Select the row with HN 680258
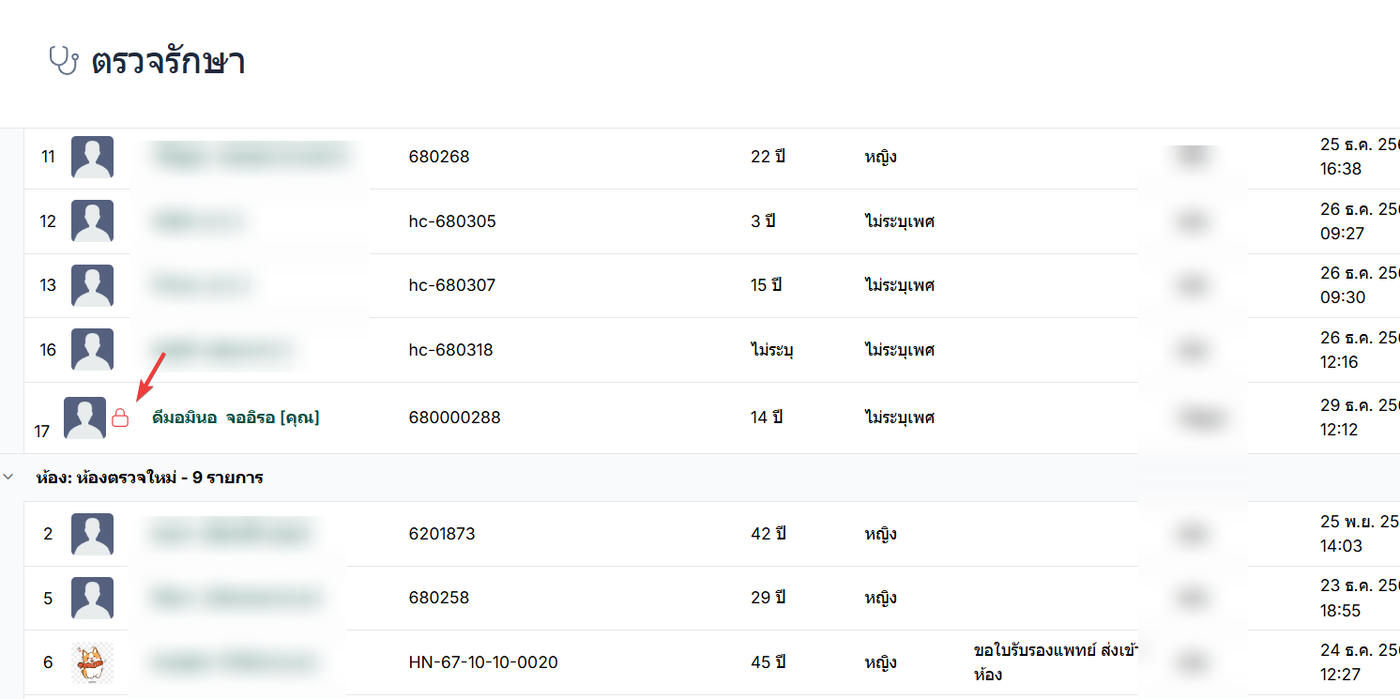Viewport: 1400px width, 699px height. point(438,598)
